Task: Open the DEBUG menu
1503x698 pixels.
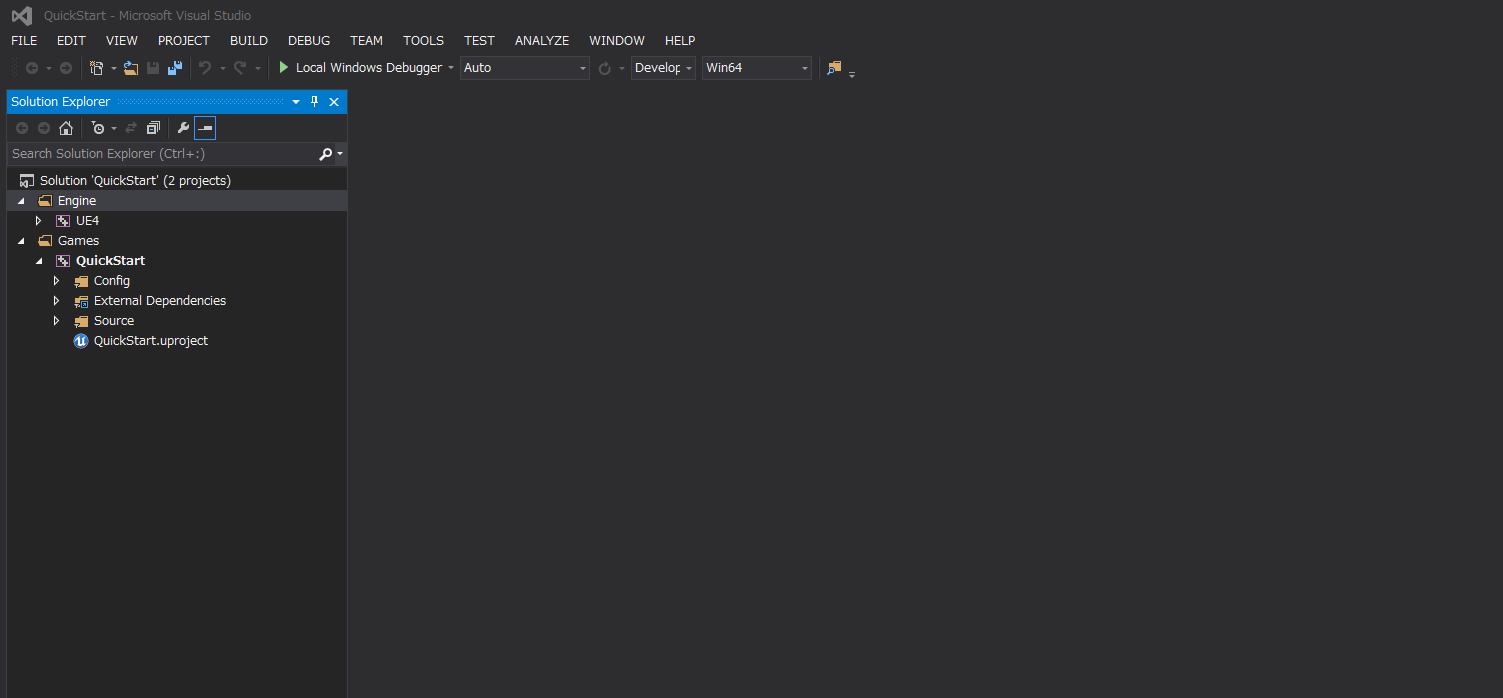Action: (x=309, y=41)
